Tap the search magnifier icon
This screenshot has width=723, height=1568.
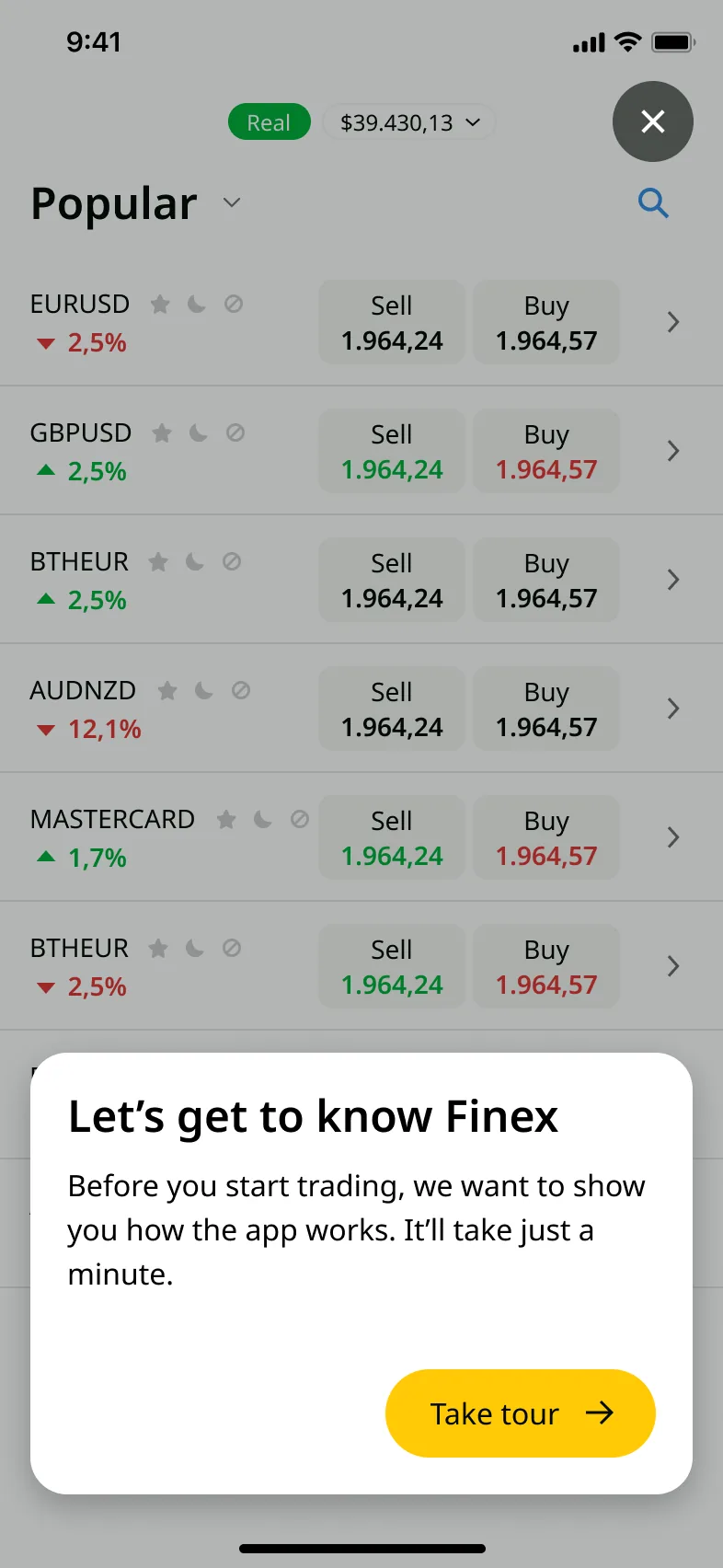pos(653,202)
